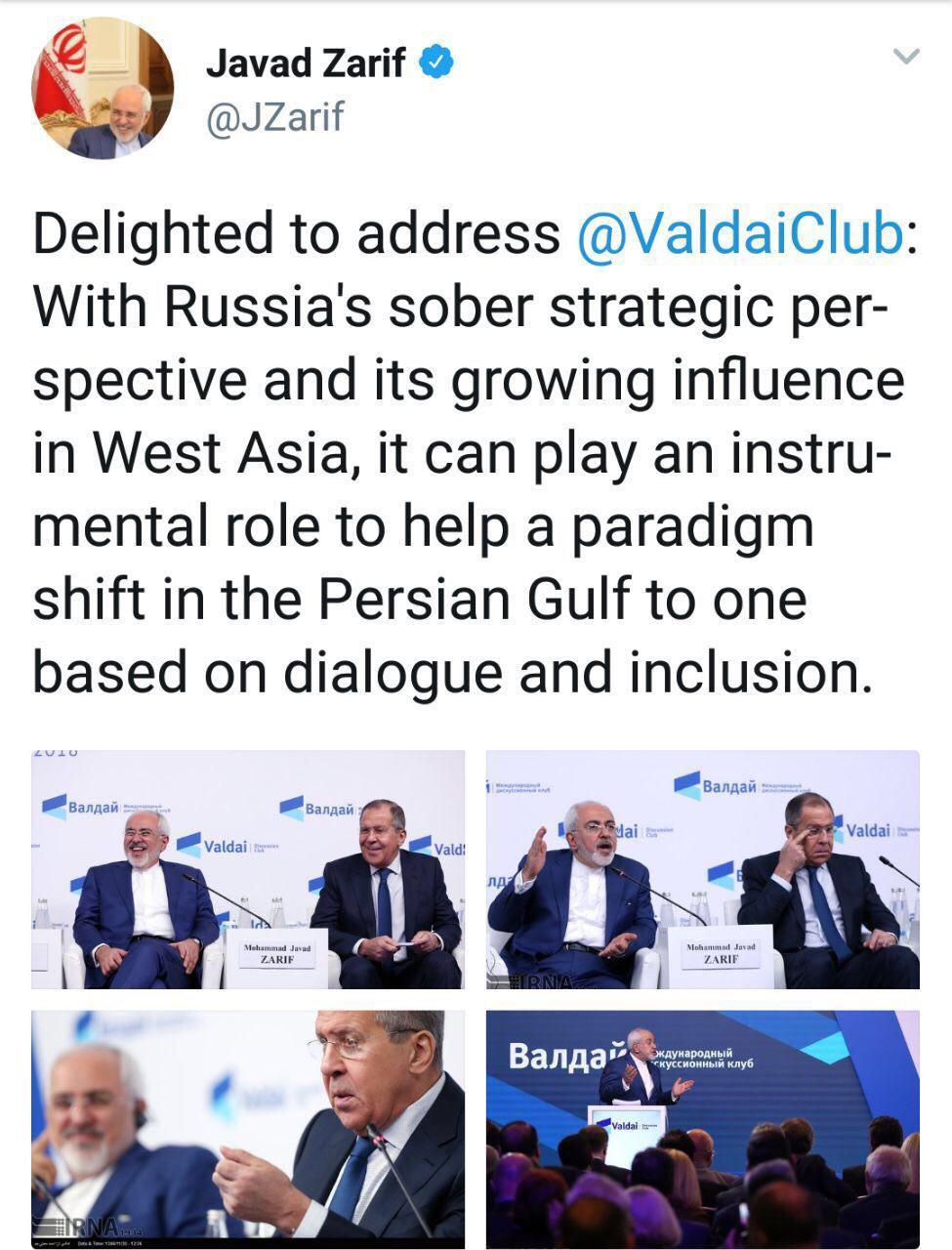View the top-left seated panel photo

(x=248, y=869)
